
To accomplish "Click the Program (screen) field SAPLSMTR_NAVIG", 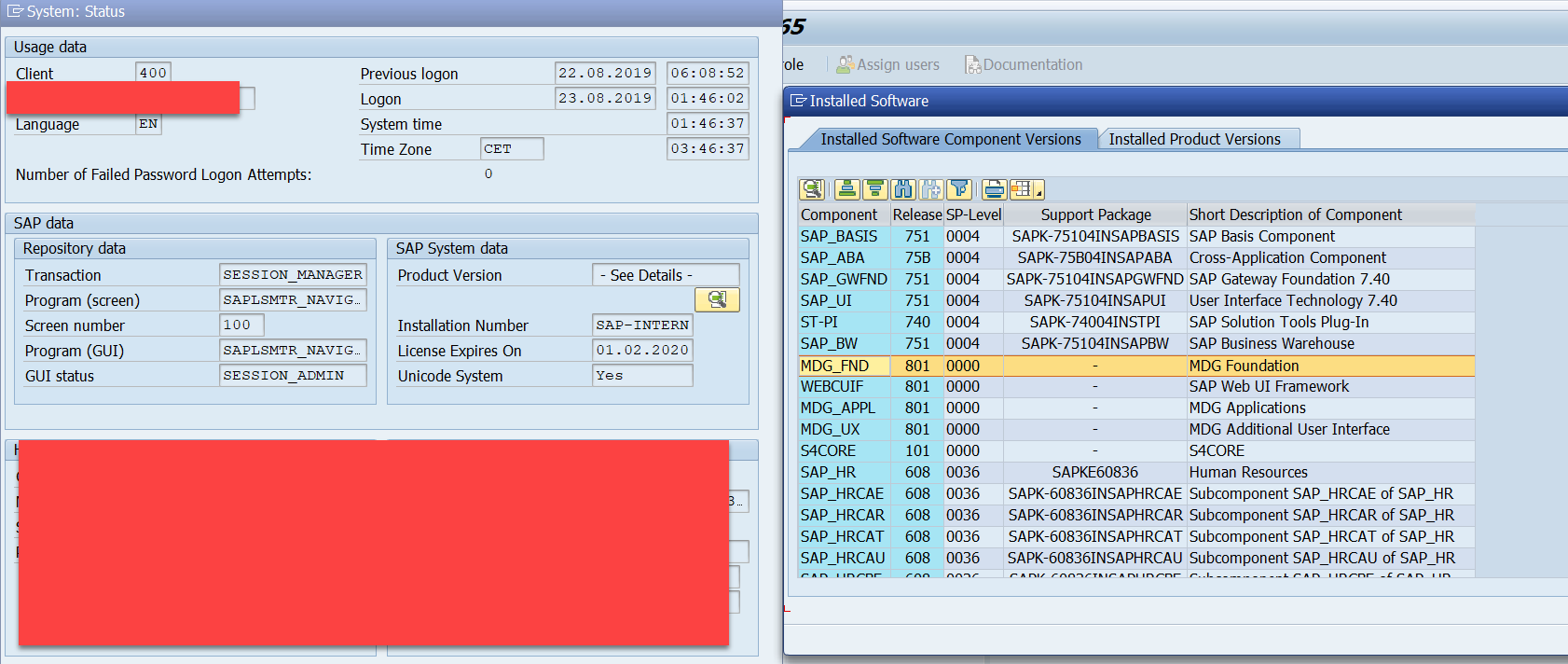I will click(293, 300).
